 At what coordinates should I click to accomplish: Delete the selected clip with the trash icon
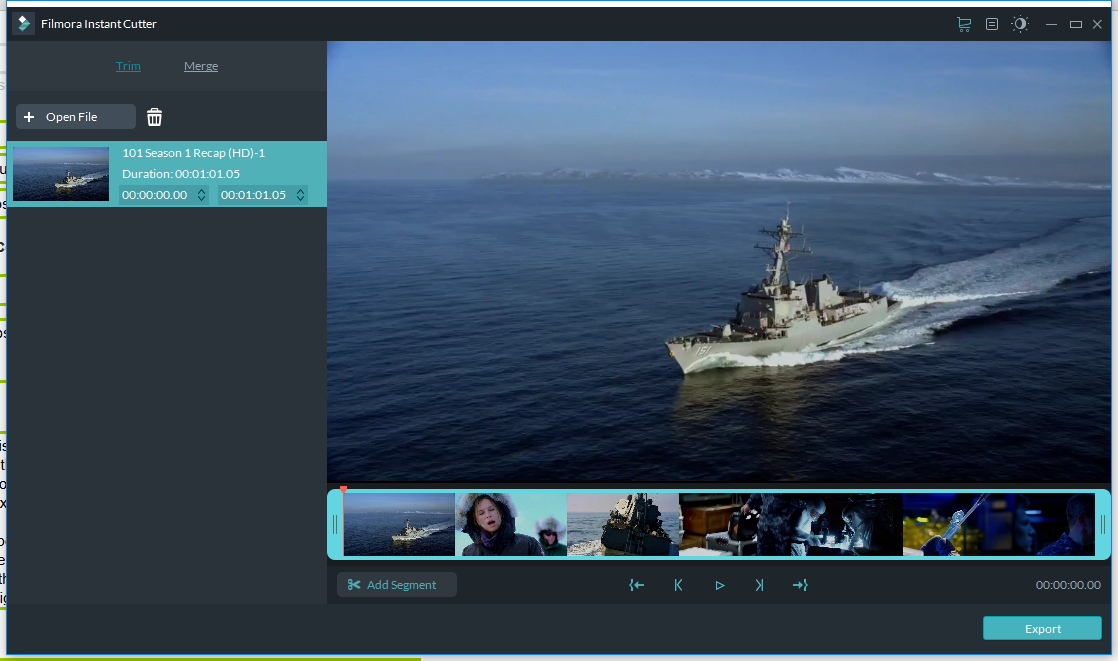(155, 116)
